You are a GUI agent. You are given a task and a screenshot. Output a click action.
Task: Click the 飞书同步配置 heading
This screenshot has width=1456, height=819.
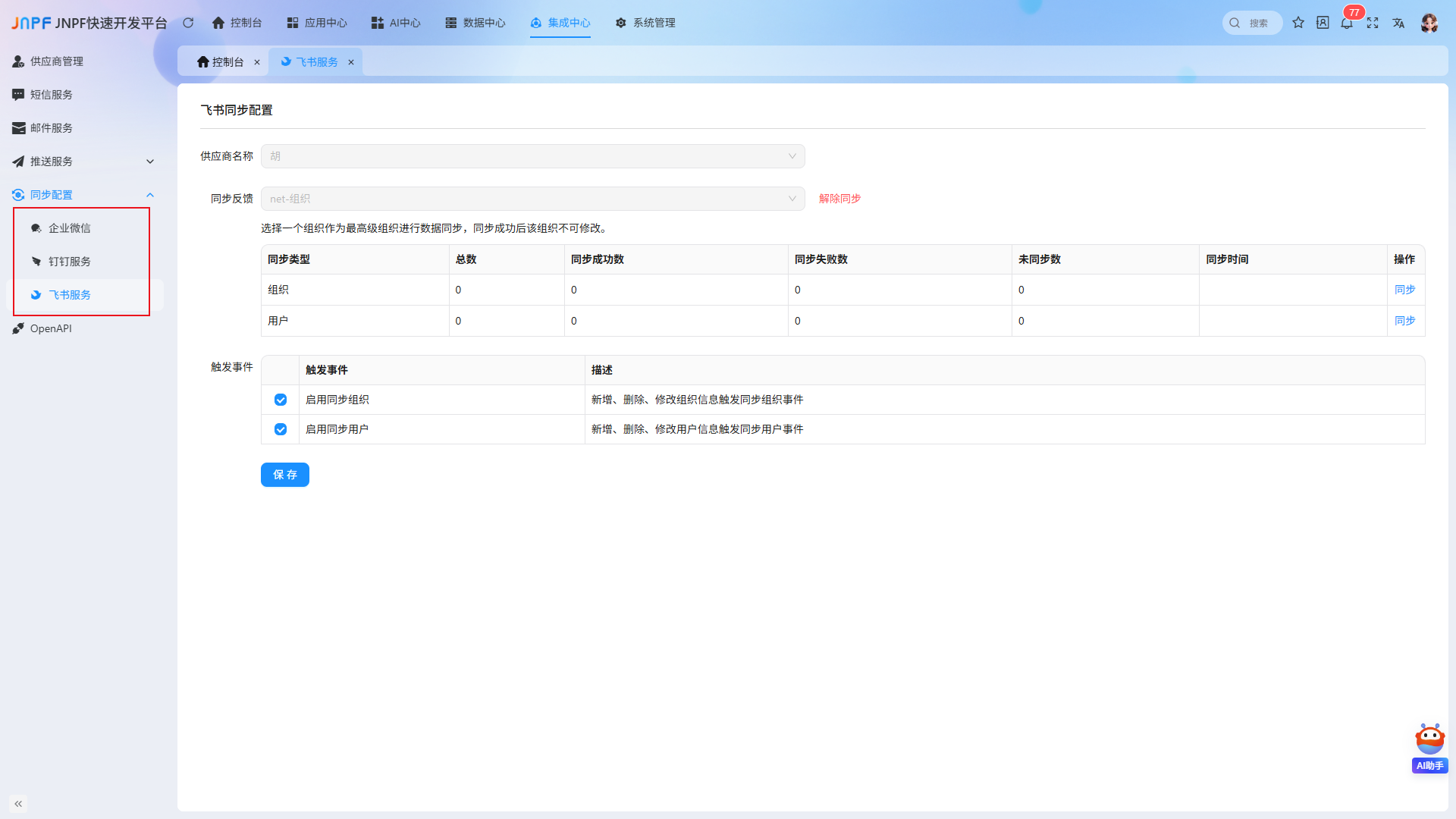click(x=237, y=110)
